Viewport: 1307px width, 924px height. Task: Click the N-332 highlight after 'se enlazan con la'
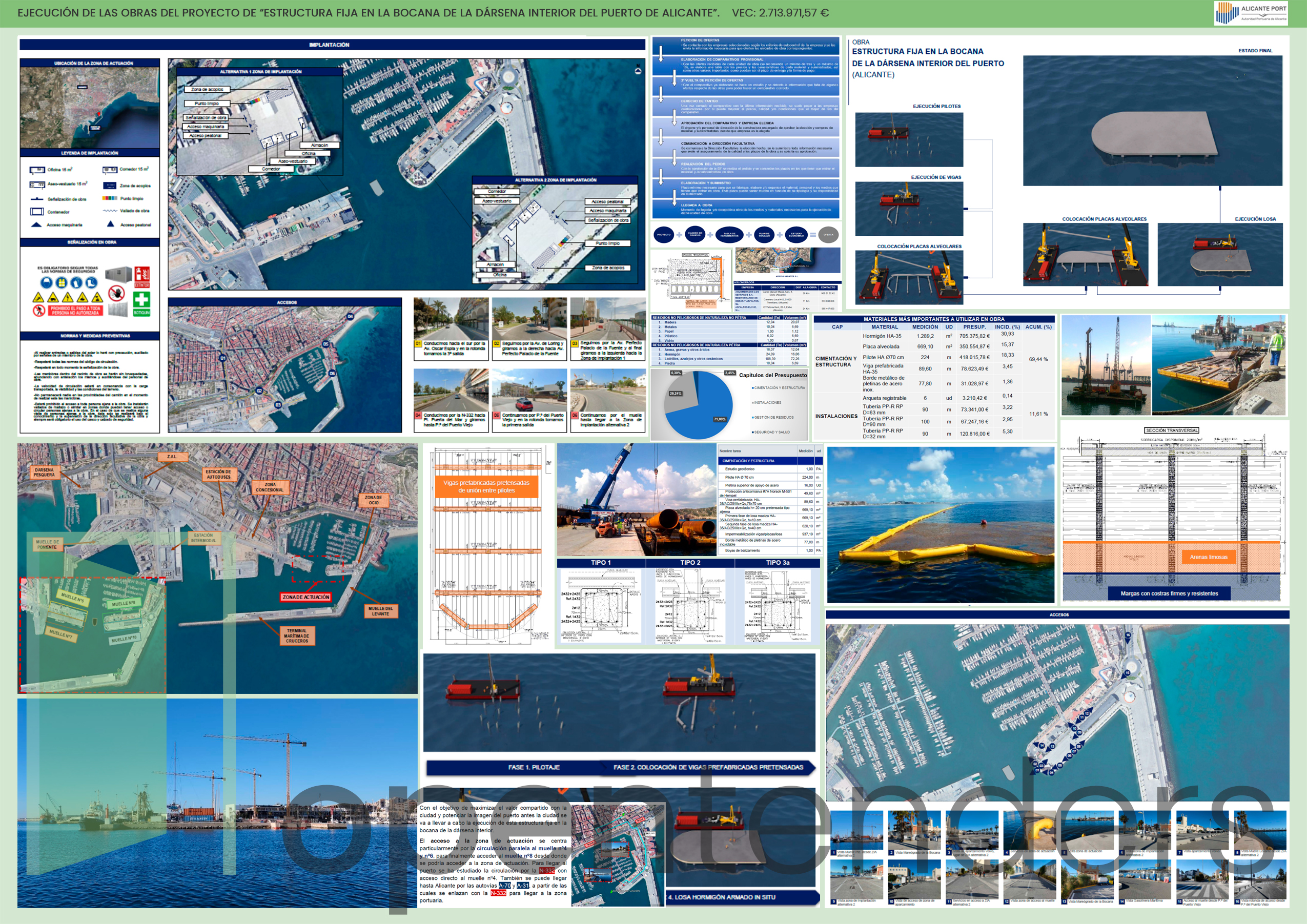click(x=498, y=893)
